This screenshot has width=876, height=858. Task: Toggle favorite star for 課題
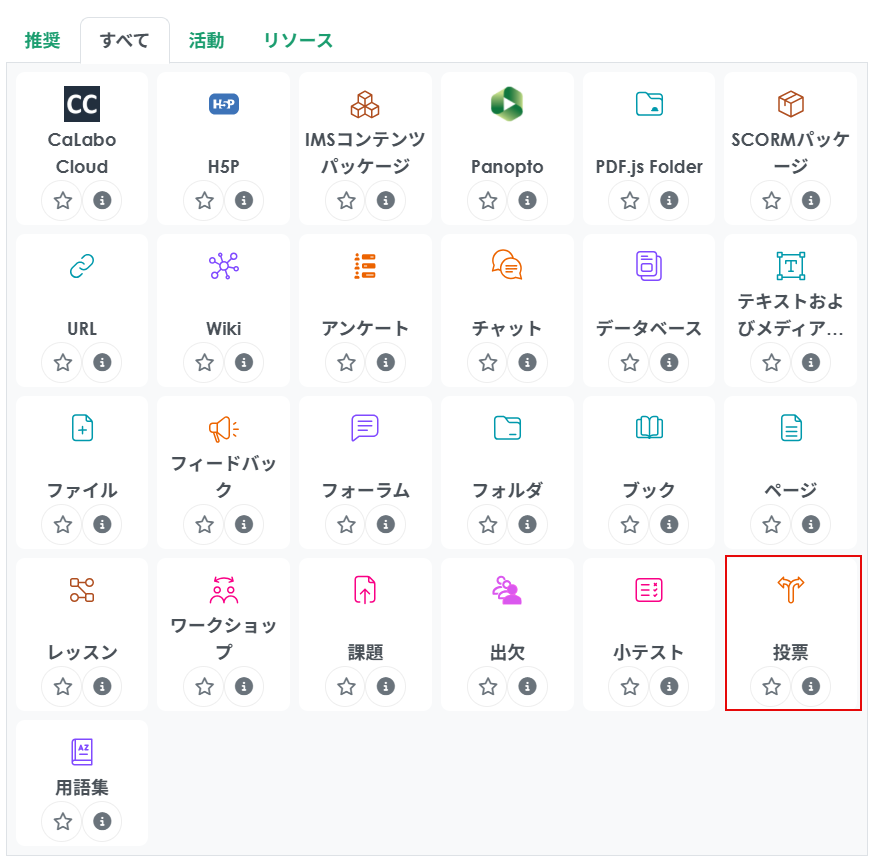347,686
